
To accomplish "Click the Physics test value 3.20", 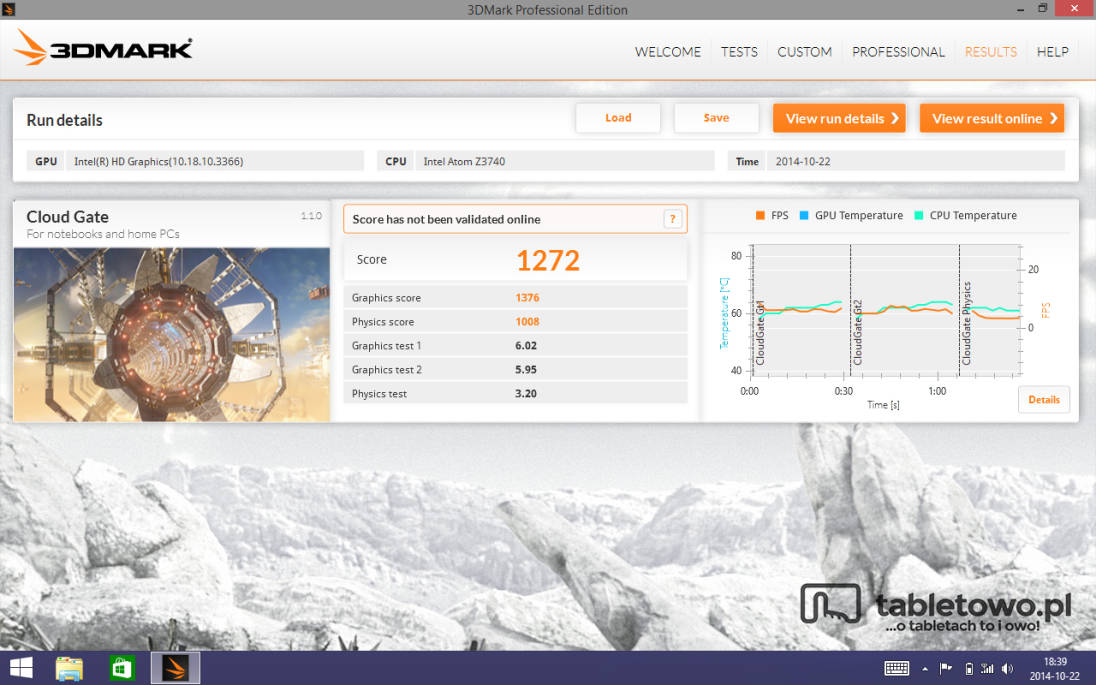I will click(x=526, y=394).
